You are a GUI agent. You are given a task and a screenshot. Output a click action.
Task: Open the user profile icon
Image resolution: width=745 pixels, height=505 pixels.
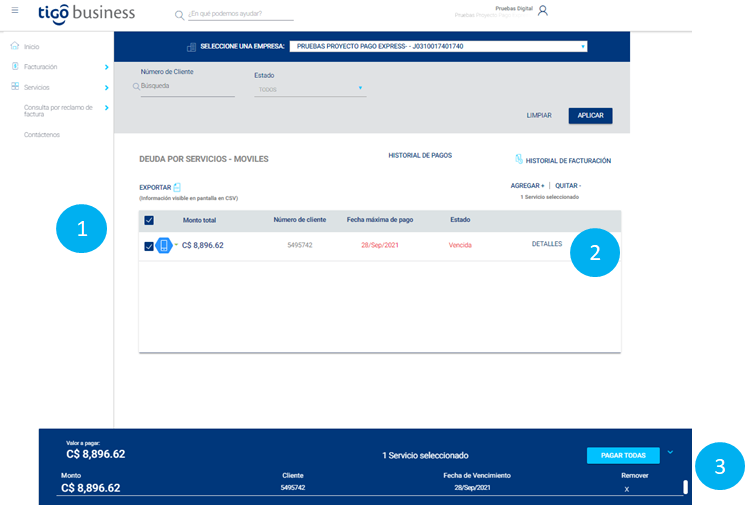click(543, 10)
